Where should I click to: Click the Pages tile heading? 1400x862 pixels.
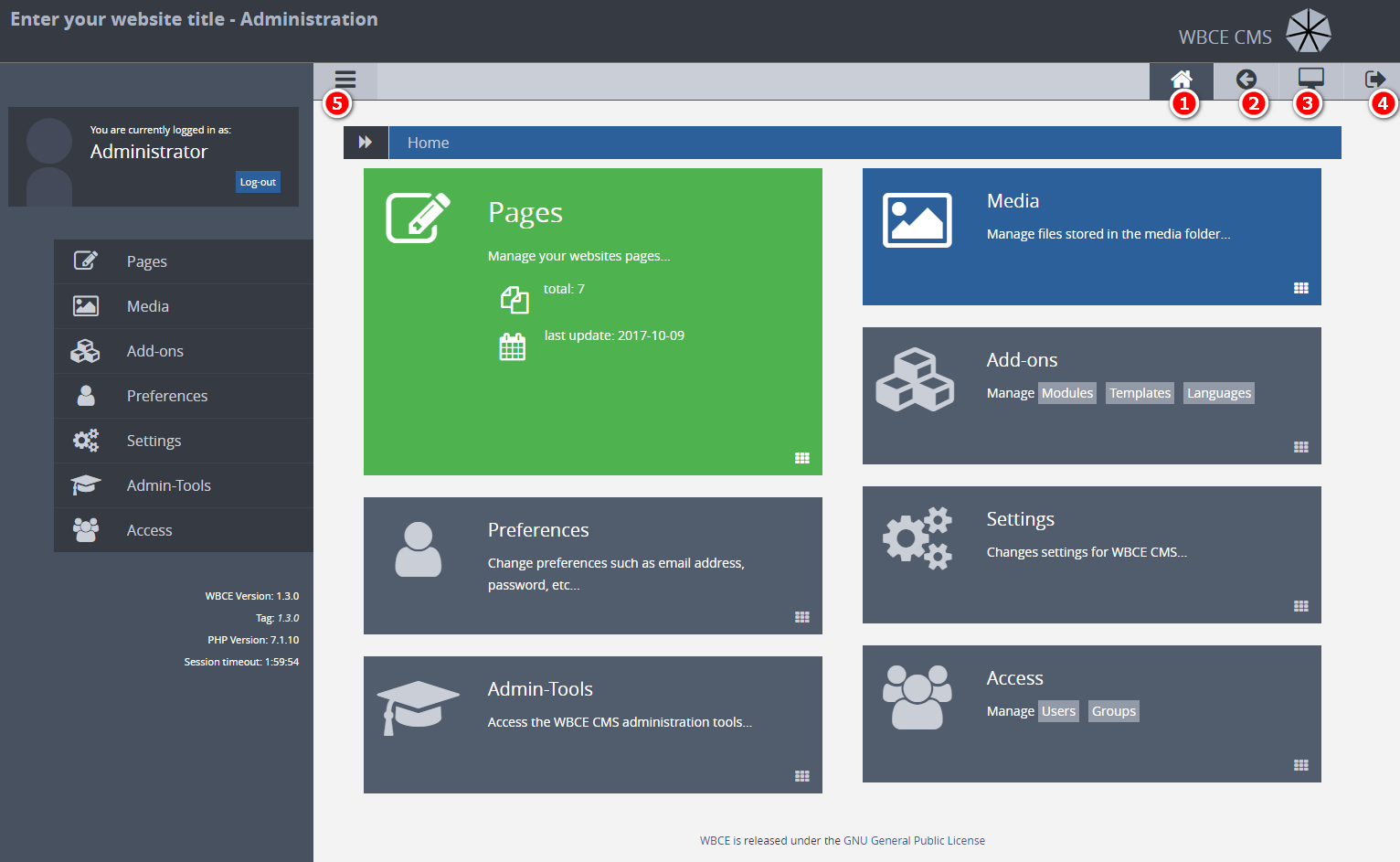[x=525, y=212]
